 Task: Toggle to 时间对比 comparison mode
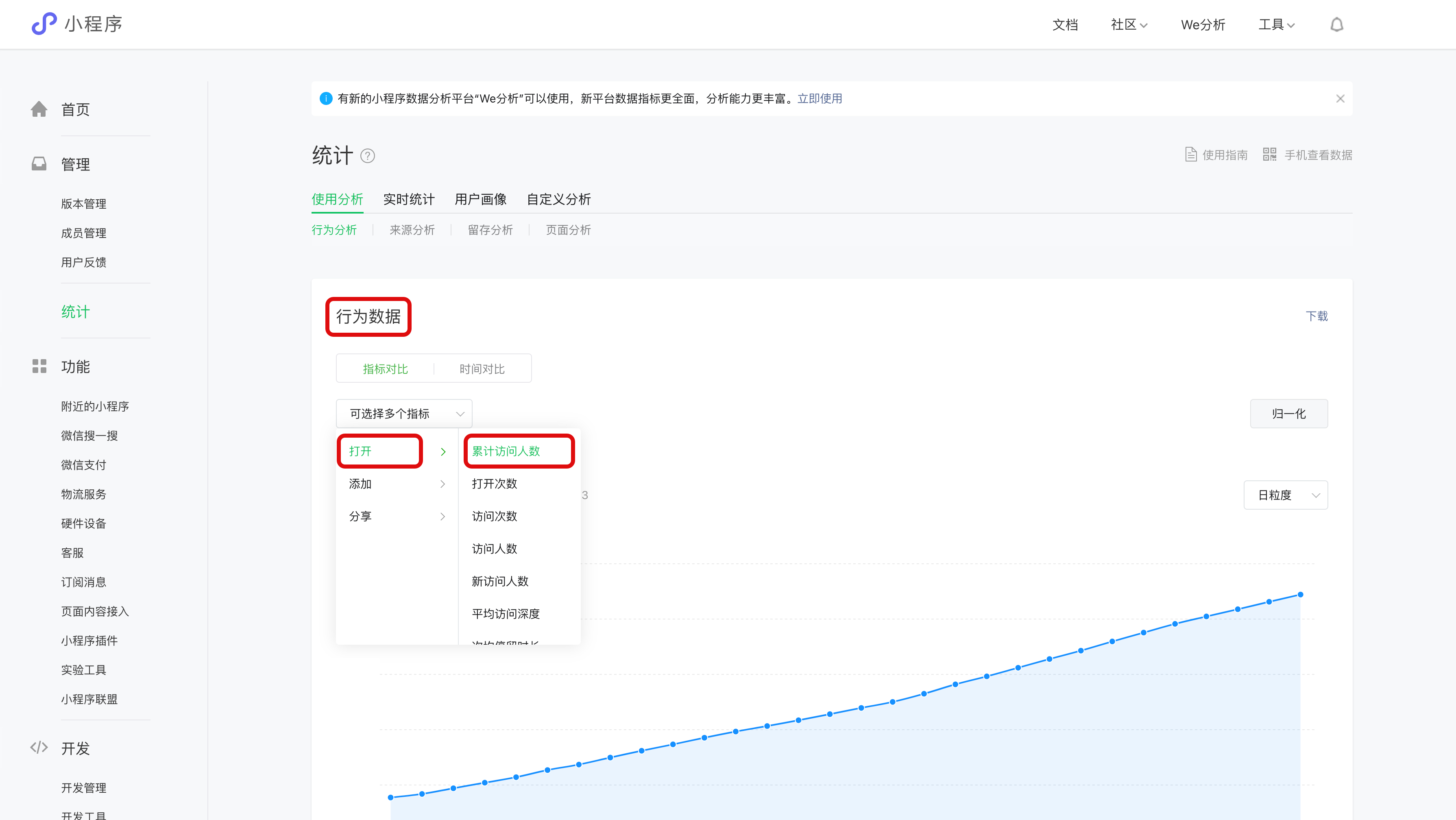pos(482,369)
